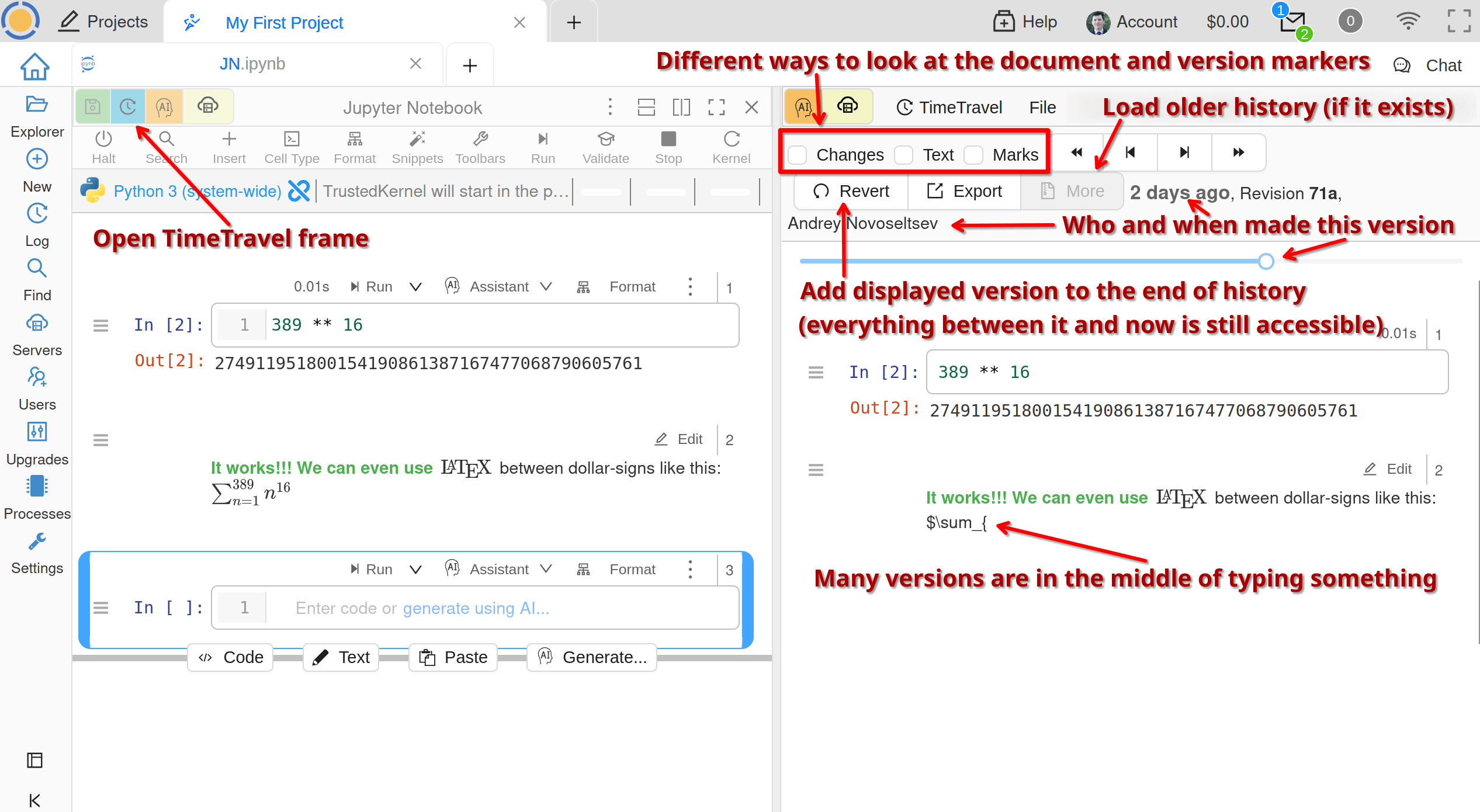1480x812 pixels.
Task: Click the Kernel refresh icon
Action: [731, 139]
